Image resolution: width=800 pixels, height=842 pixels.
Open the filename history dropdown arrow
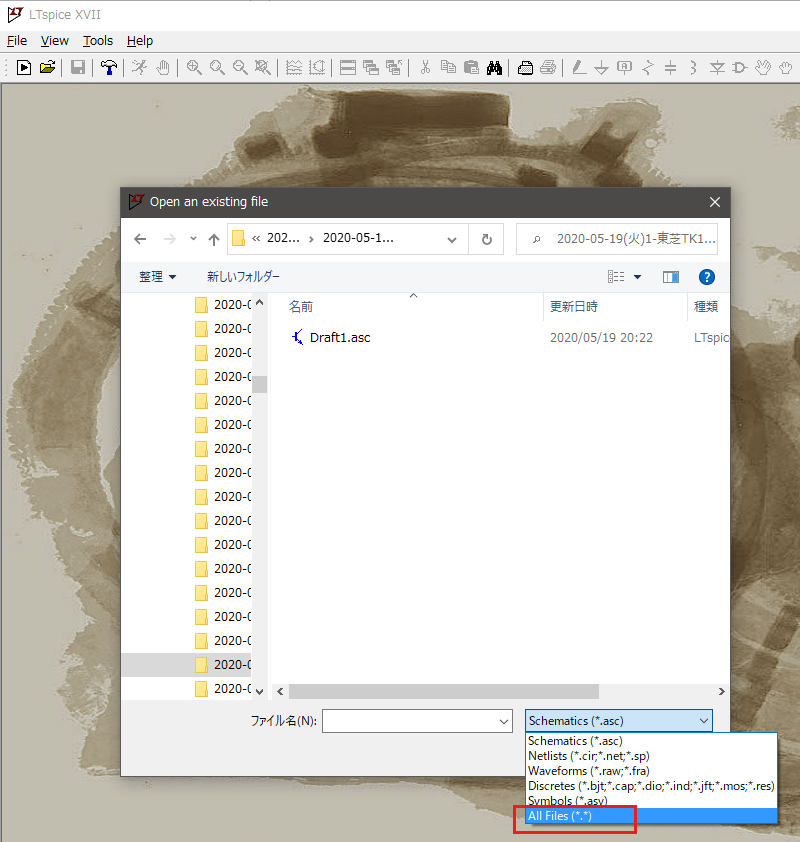click(x=504, y=721)
